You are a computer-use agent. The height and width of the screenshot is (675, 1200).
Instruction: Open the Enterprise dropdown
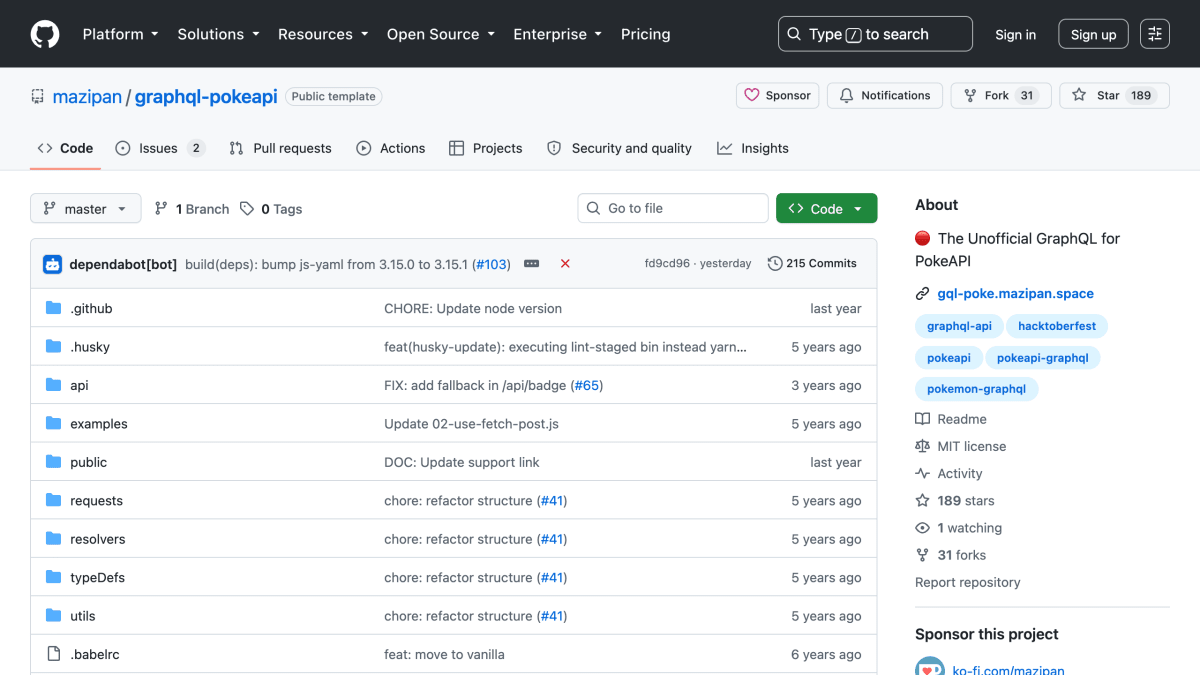(557, 34)
